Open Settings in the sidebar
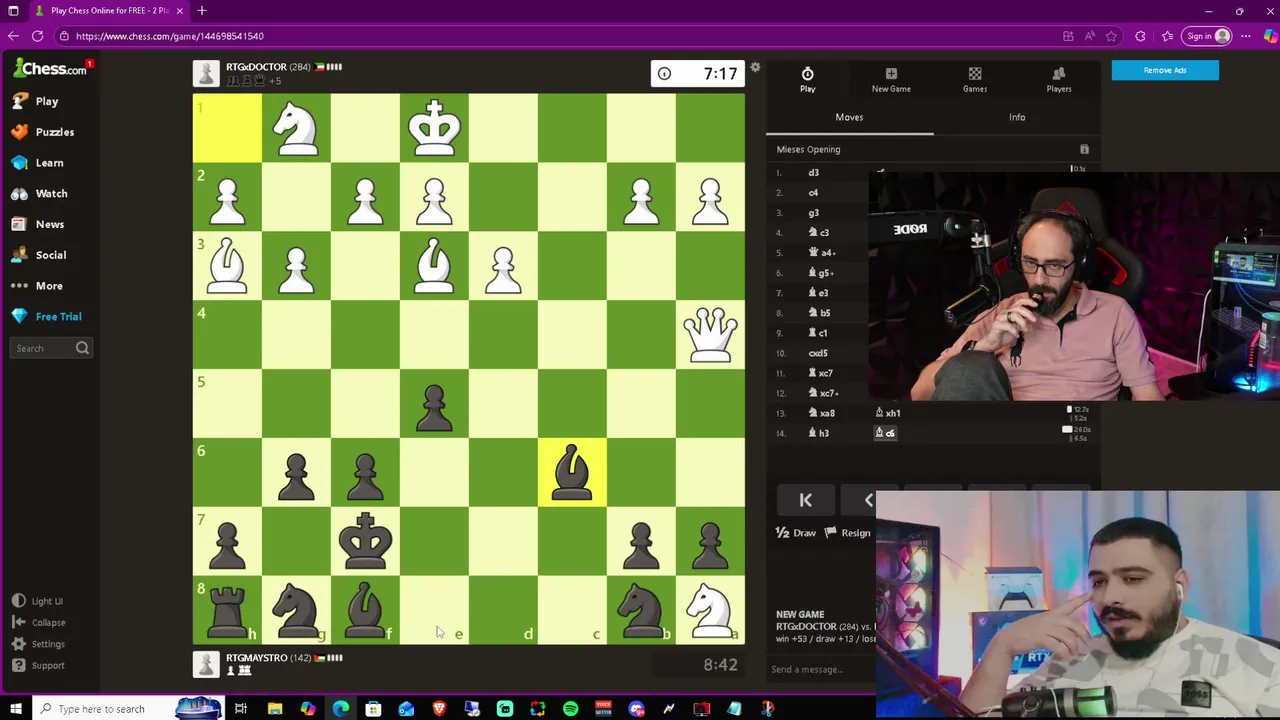1280x720 pixels. click(39, 644)
